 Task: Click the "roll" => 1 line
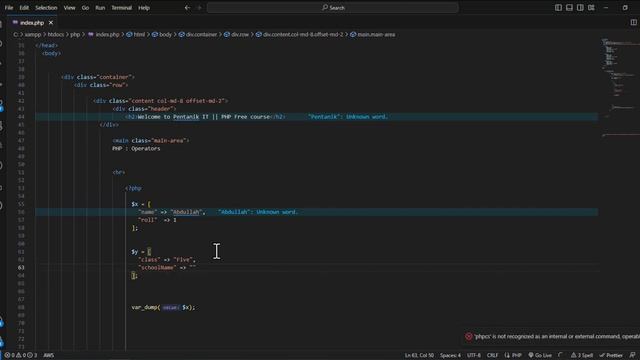pos(157,220)
